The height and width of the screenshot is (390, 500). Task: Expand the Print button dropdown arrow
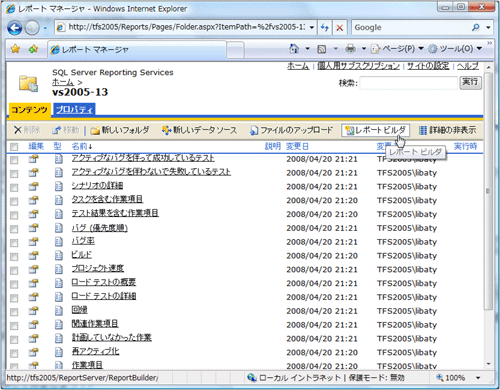point(364,49)
